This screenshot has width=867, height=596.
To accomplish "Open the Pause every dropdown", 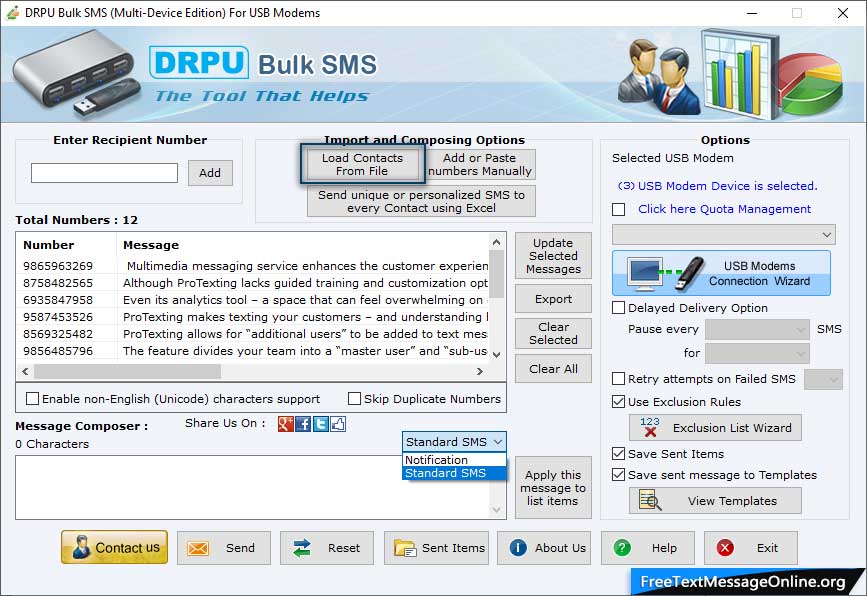I will click(x=757, y=330).
